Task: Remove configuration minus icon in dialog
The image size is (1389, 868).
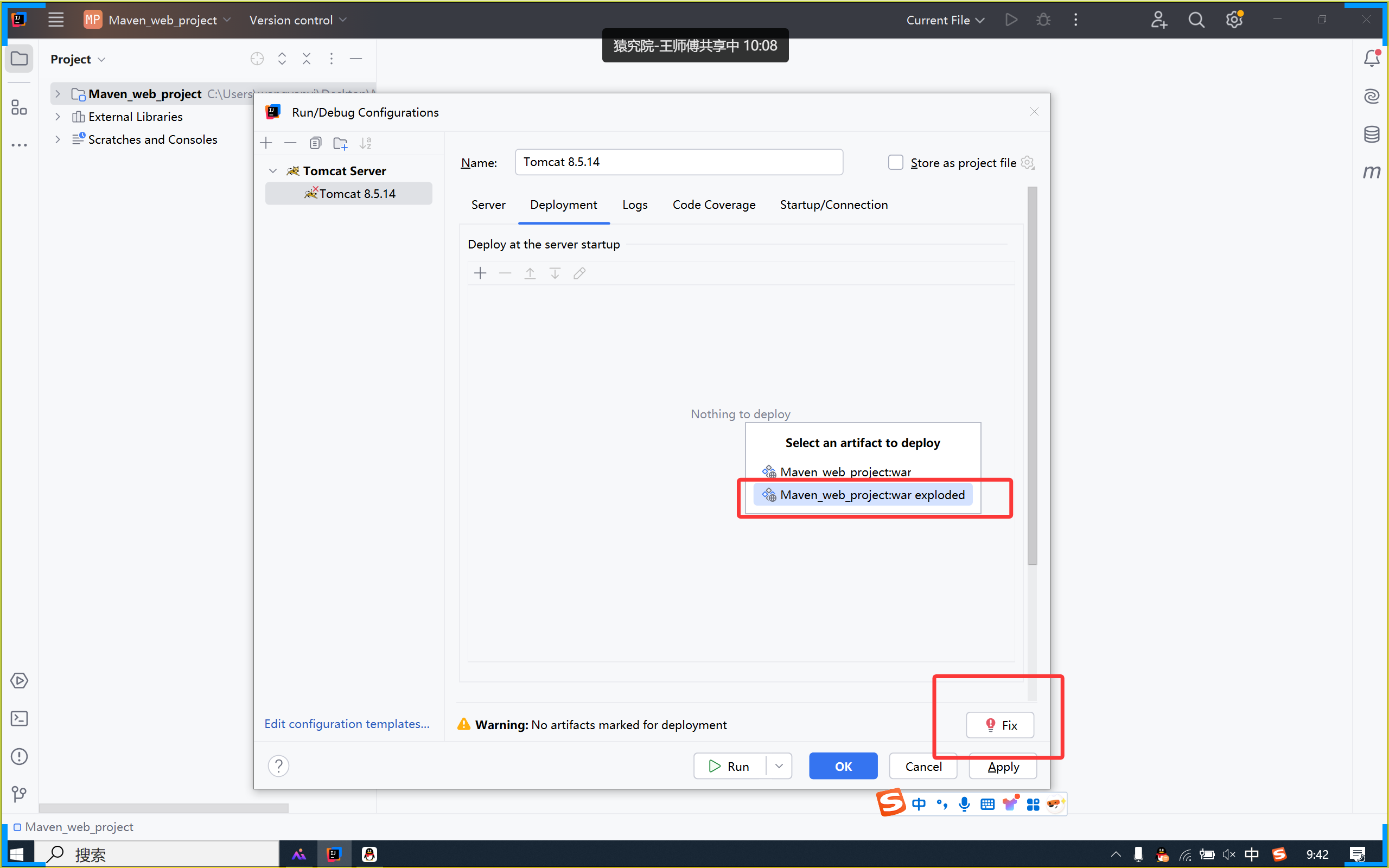Action: [x=290, y=143]
